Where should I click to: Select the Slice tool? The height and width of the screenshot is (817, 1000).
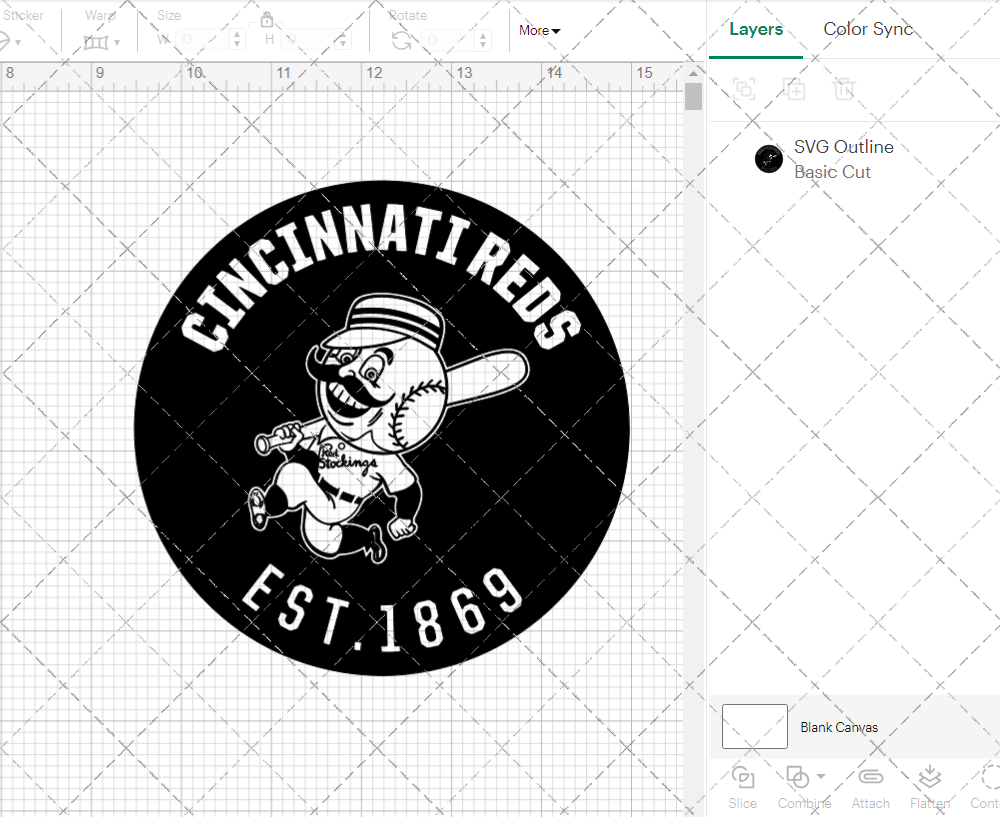pyautogui.click(x=742, y=786)
